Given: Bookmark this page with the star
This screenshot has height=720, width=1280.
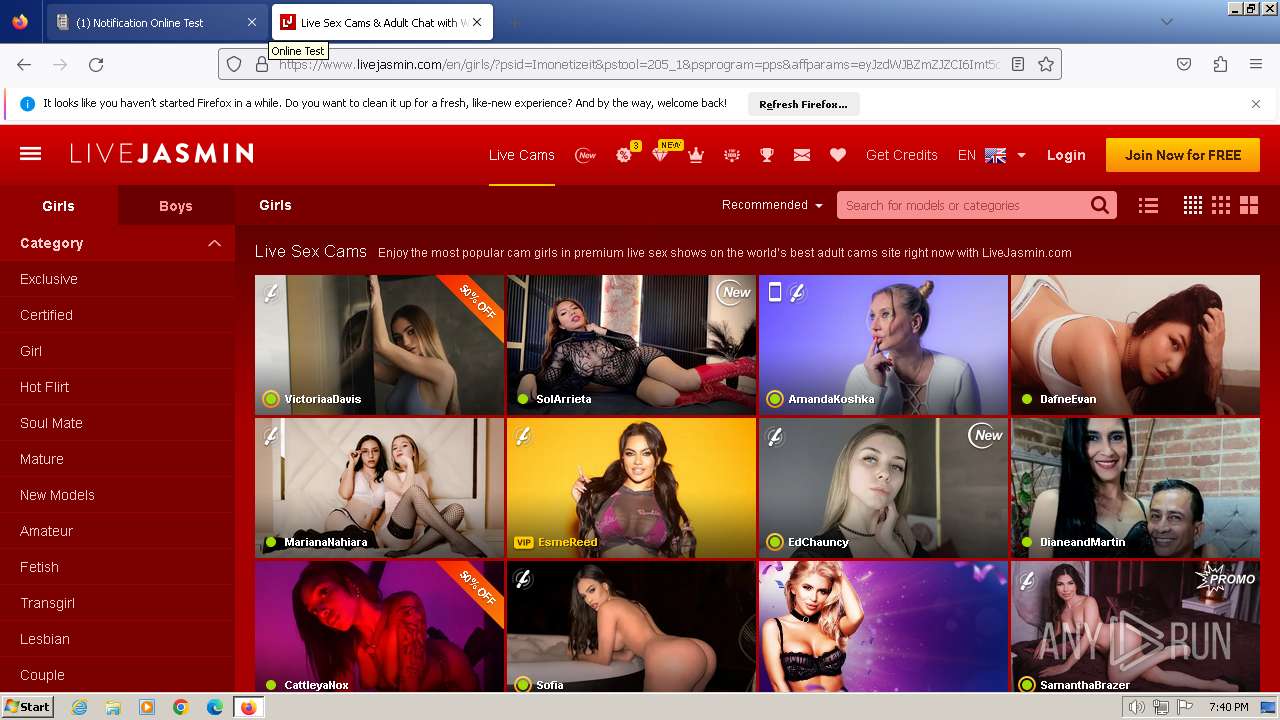Looking at the screenshot, I should [x=1046, y=64].
